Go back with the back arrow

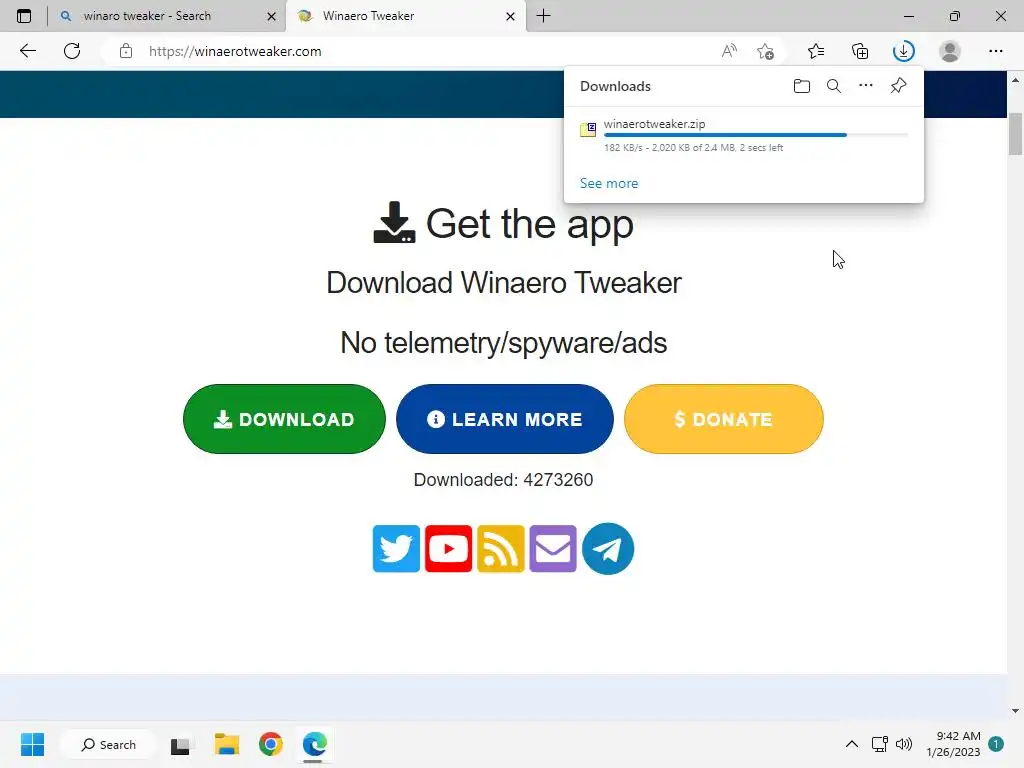[x=27, y=51]
